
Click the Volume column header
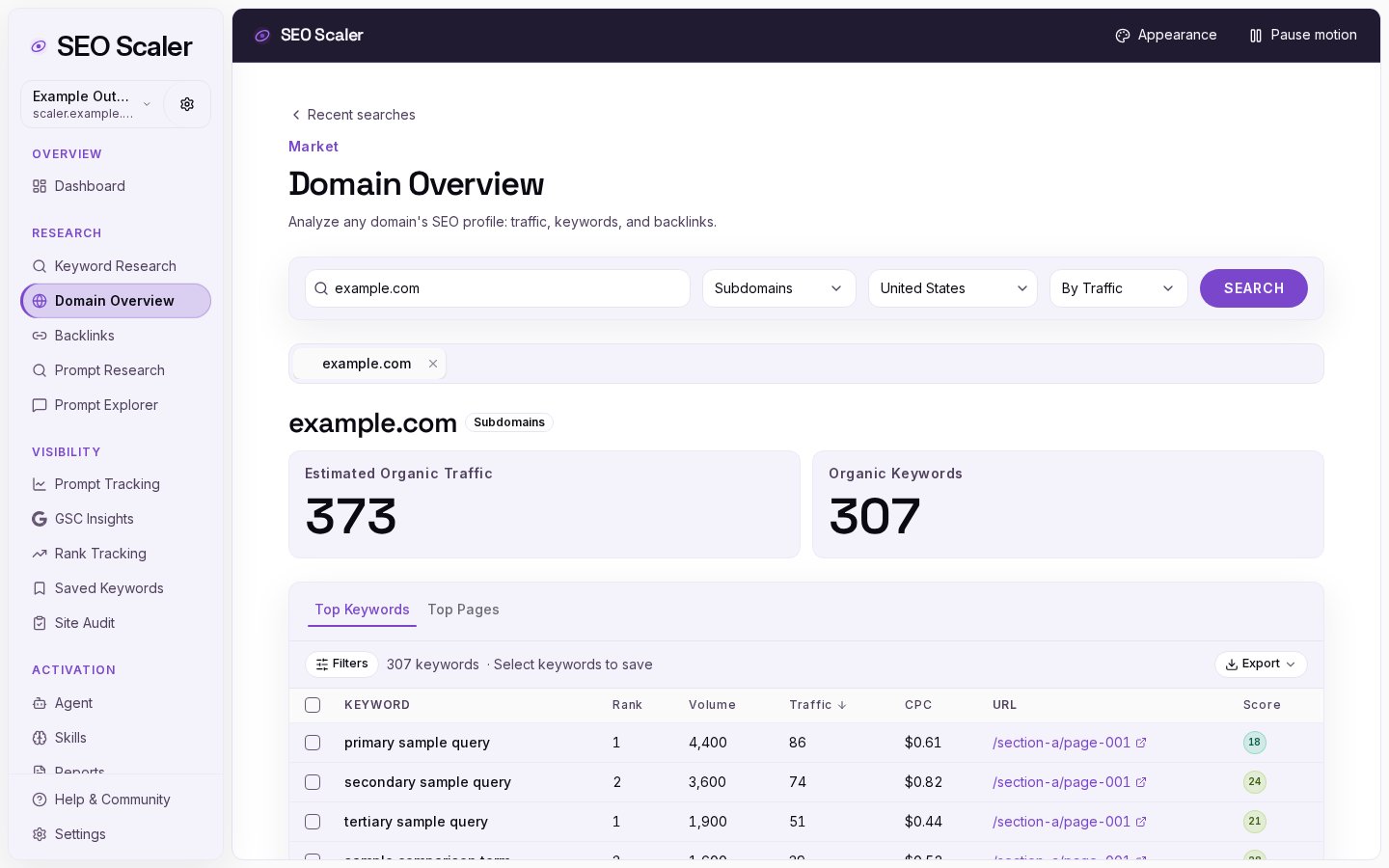coord(712,705)
